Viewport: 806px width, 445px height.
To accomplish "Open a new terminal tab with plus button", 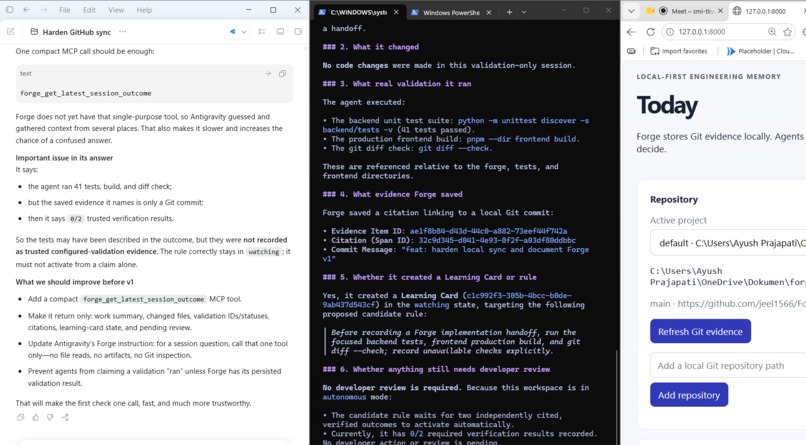I will tap(509, 12).
